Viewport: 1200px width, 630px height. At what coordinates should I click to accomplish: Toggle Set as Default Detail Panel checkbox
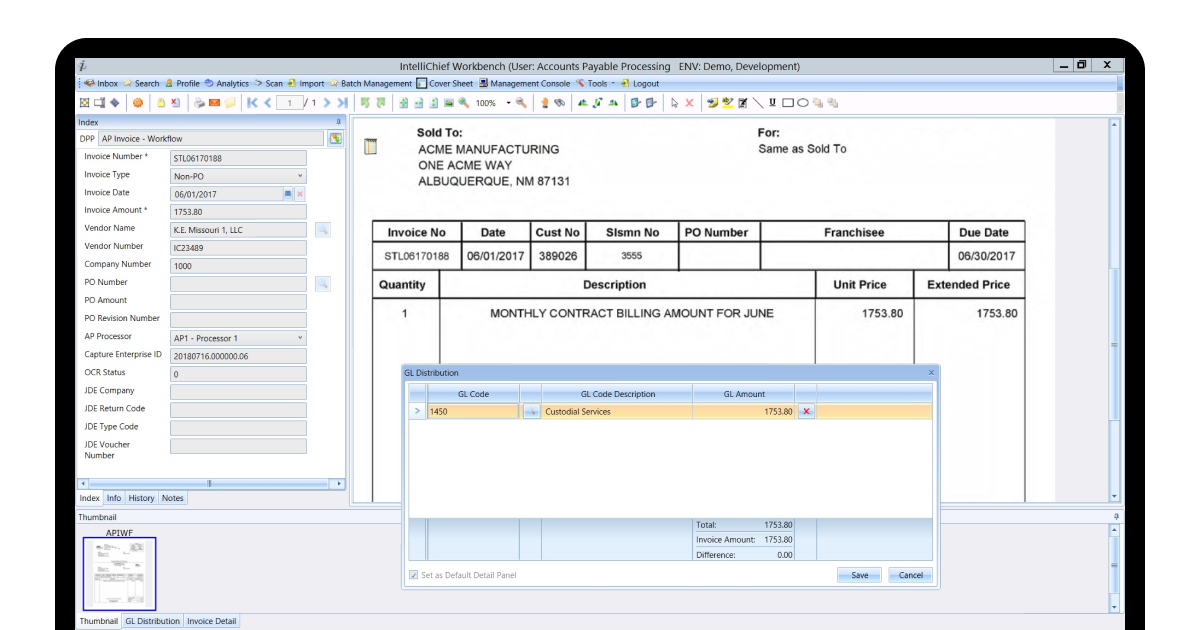click(x=414, y=575)
